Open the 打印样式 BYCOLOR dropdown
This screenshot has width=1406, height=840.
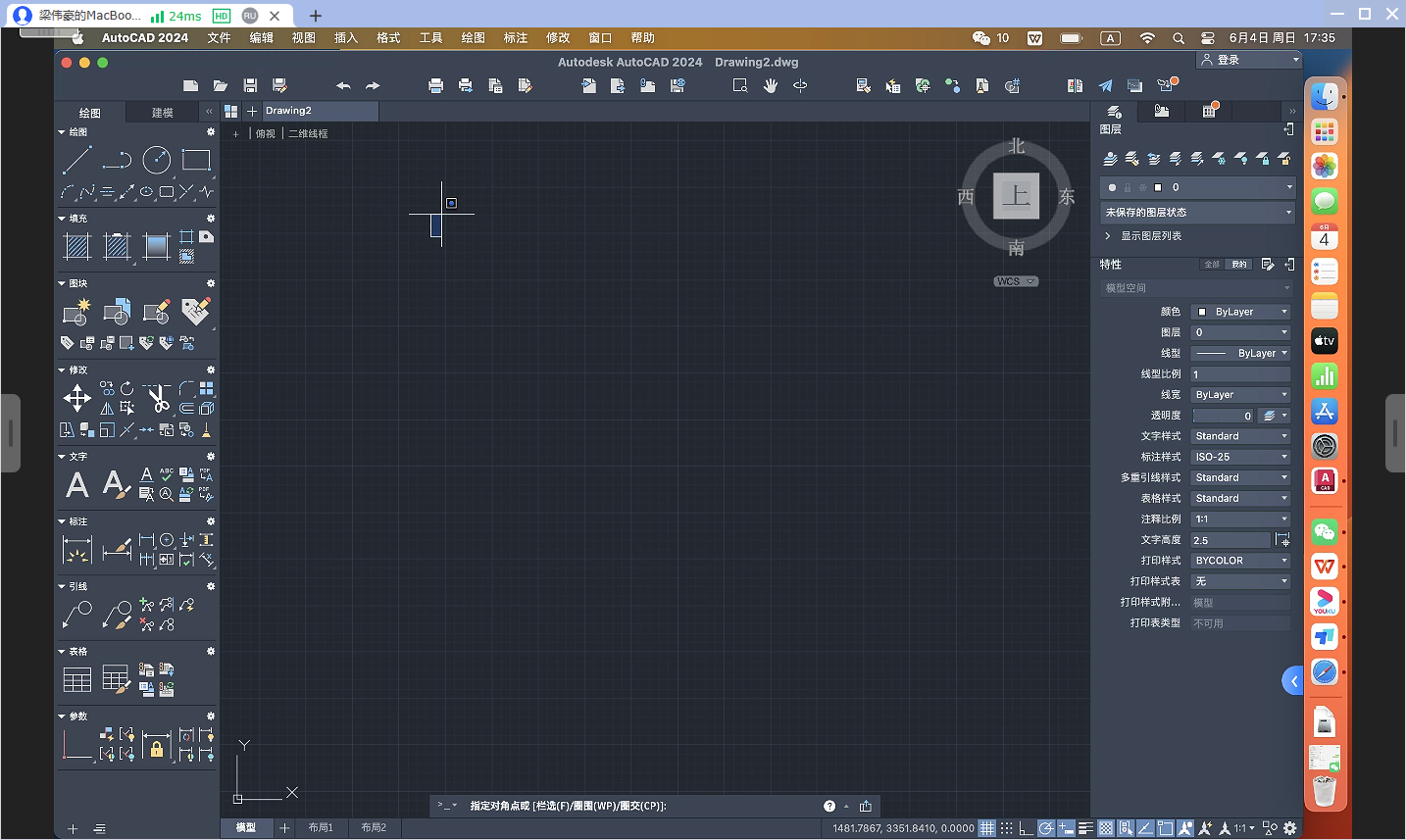(x=1240, y=561)
